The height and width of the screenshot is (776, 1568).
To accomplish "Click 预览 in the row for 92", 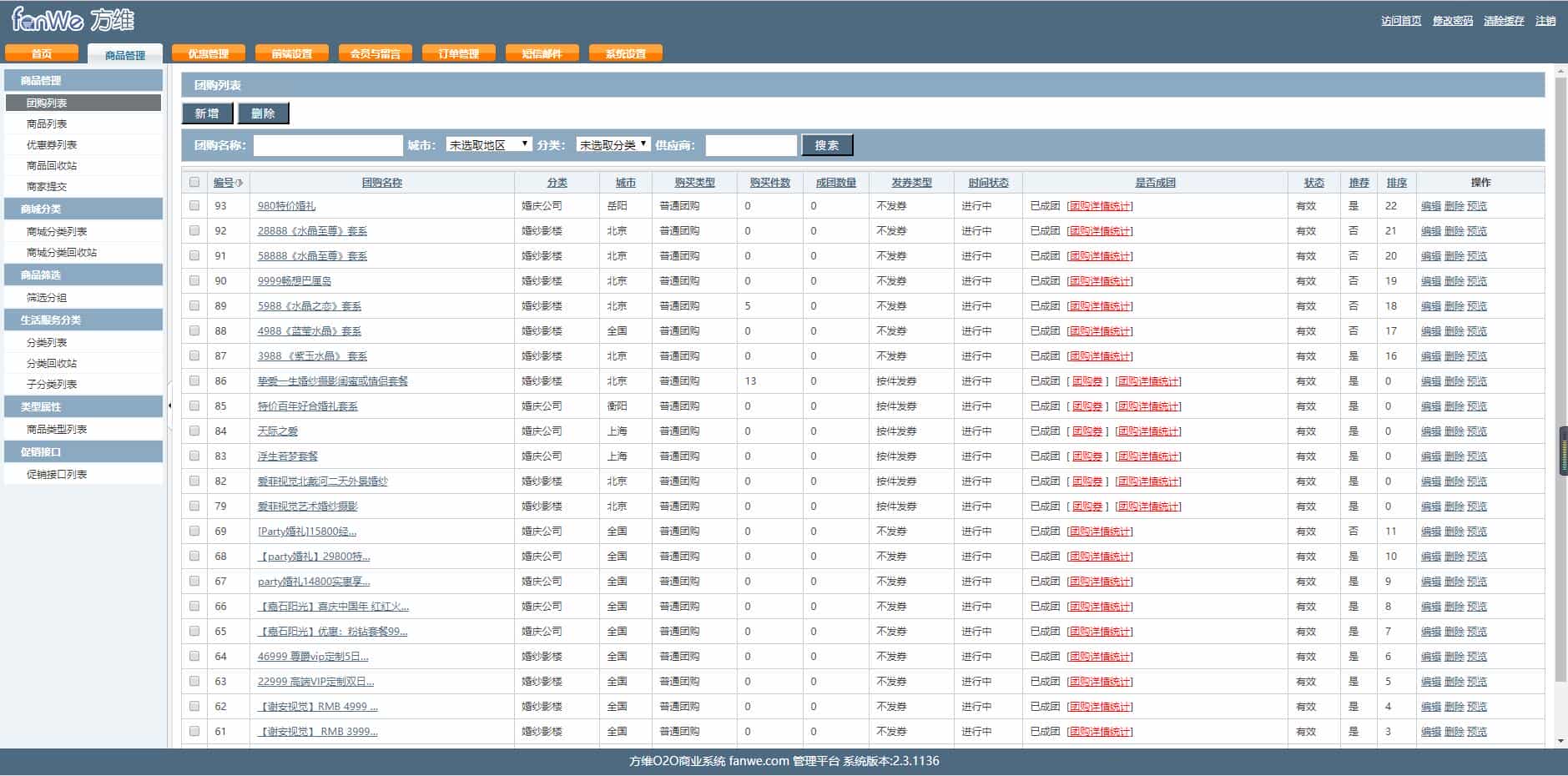I will point(1477,230).
